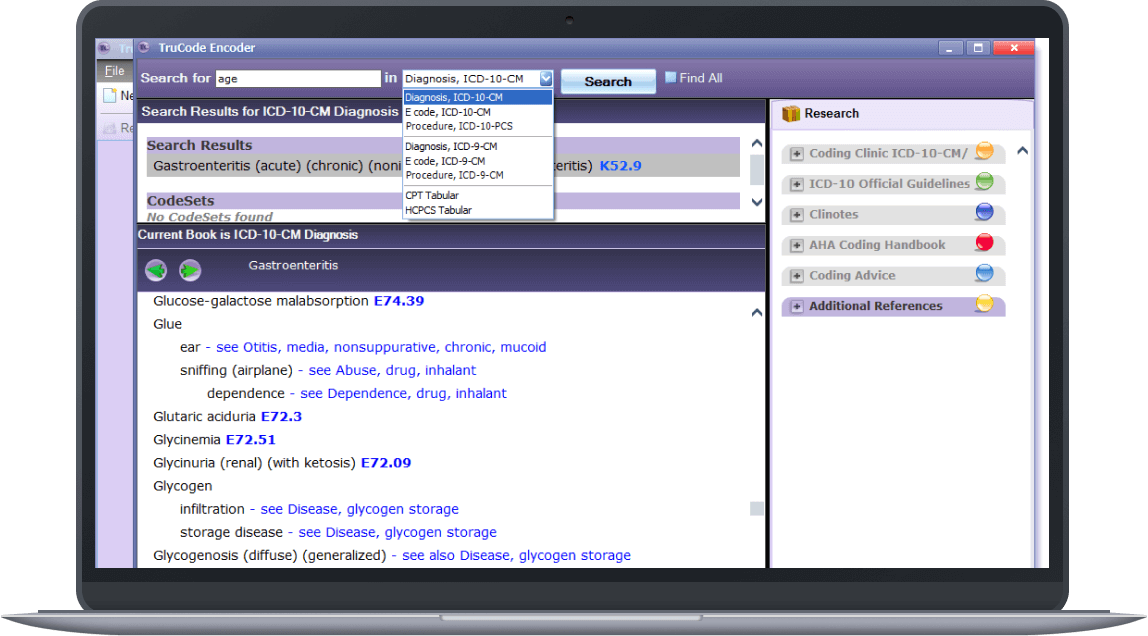Image resolution: width=1148 pixels, height=636 pixels.
Task: Click the back navigation arrow icon
Action: 156,270
